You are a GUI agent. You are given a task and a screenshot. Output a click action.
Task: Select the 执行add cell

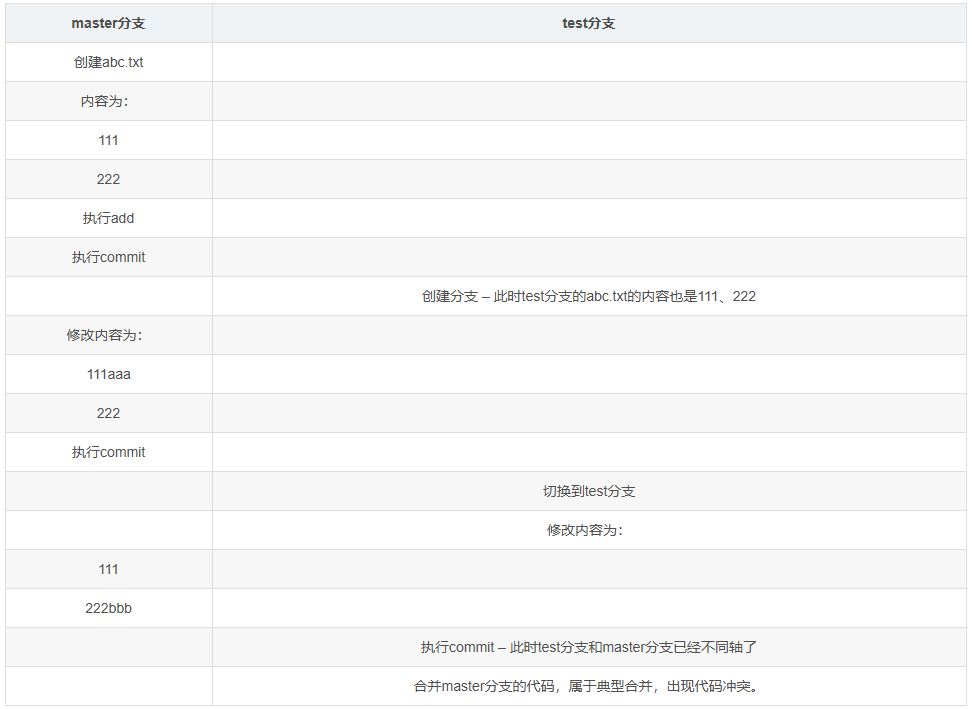pos(108,218)
